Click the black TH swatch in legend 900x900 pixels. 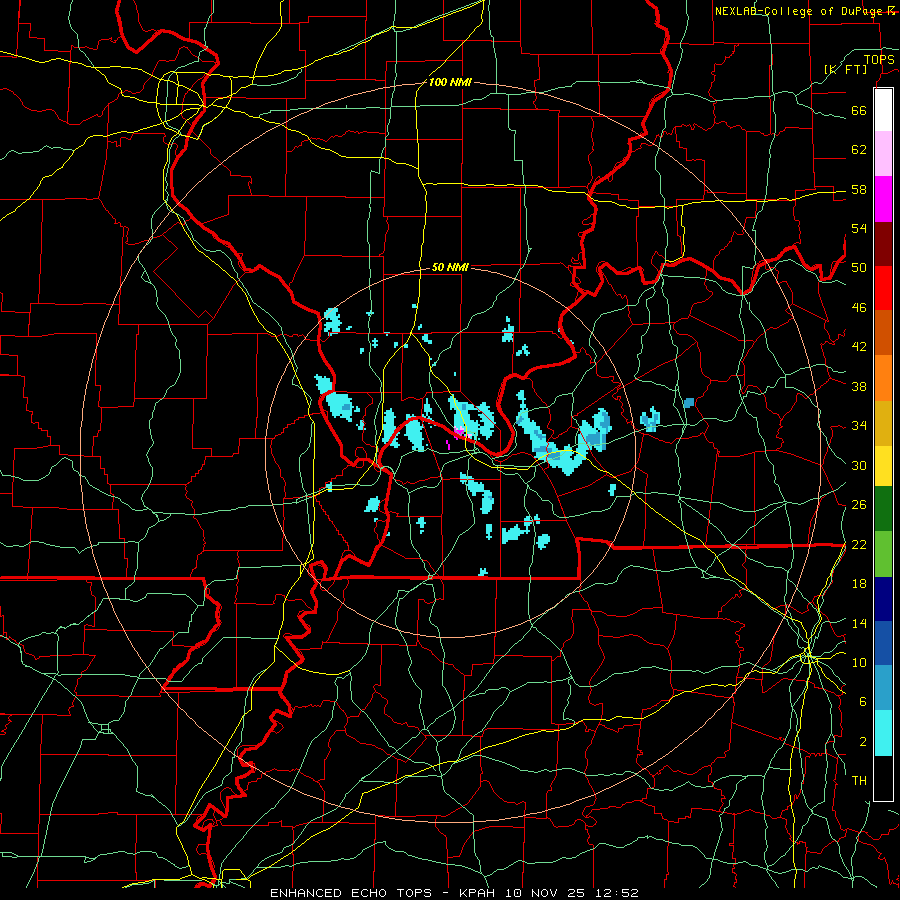pyautogui.click(x=883, y=778)
